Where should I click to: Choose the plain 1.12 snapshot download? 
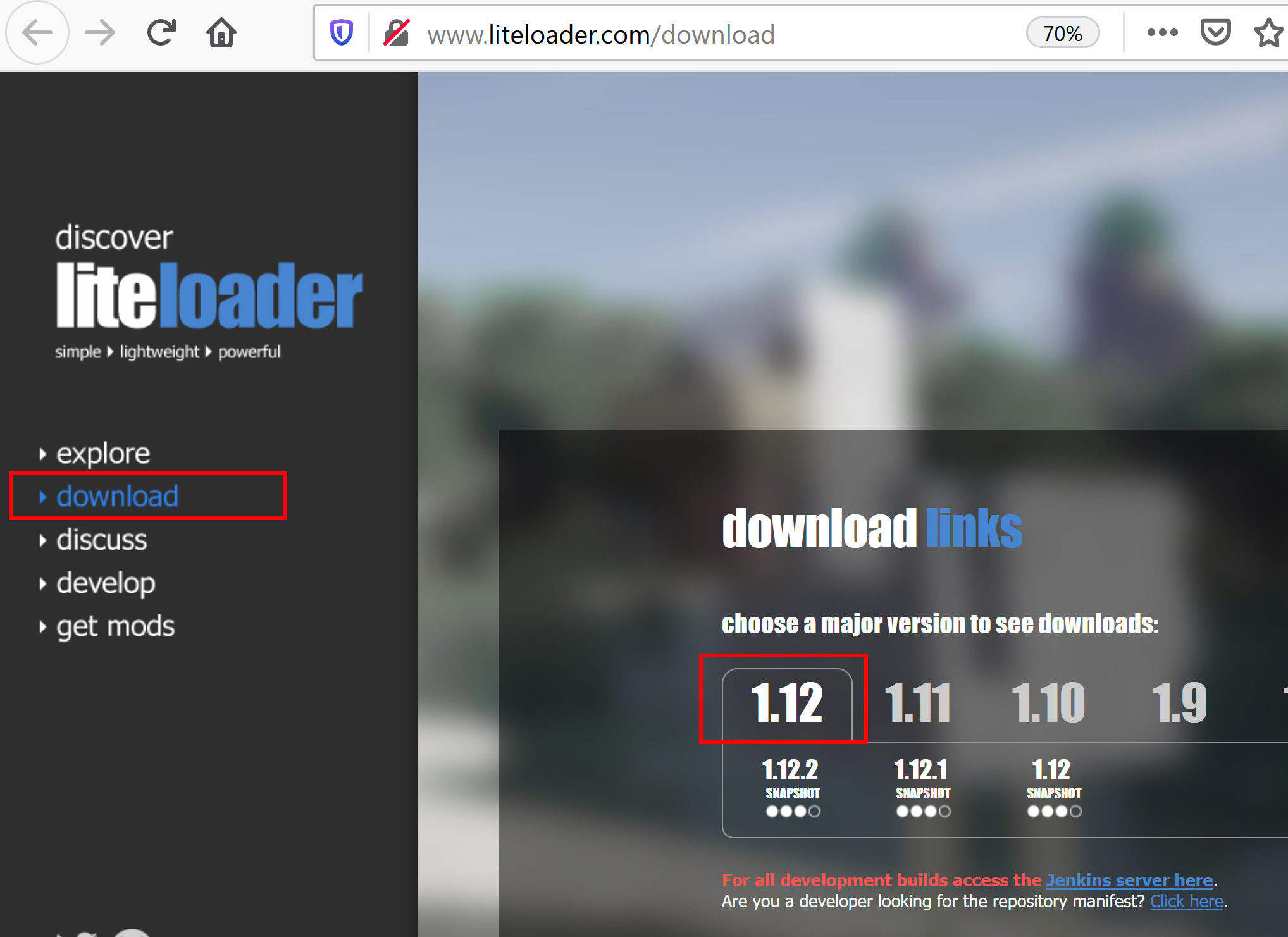1053,786
